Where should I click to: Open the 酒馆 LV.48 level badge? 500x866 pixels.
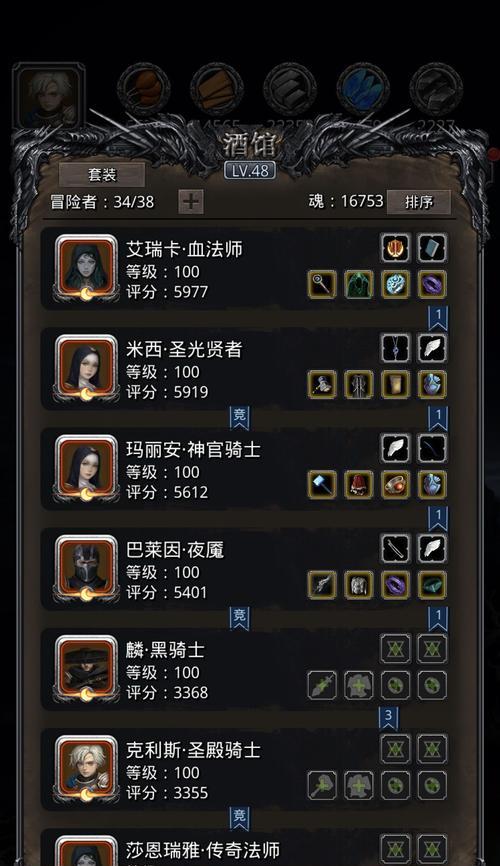pos(250,171)
